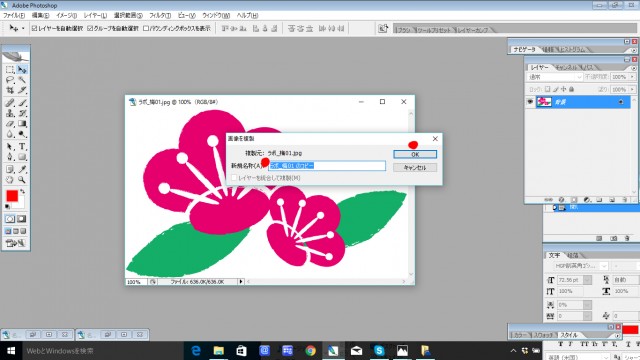Click the new name input field
This screenshot has height=360, width=640.
[x=327, y=165]
